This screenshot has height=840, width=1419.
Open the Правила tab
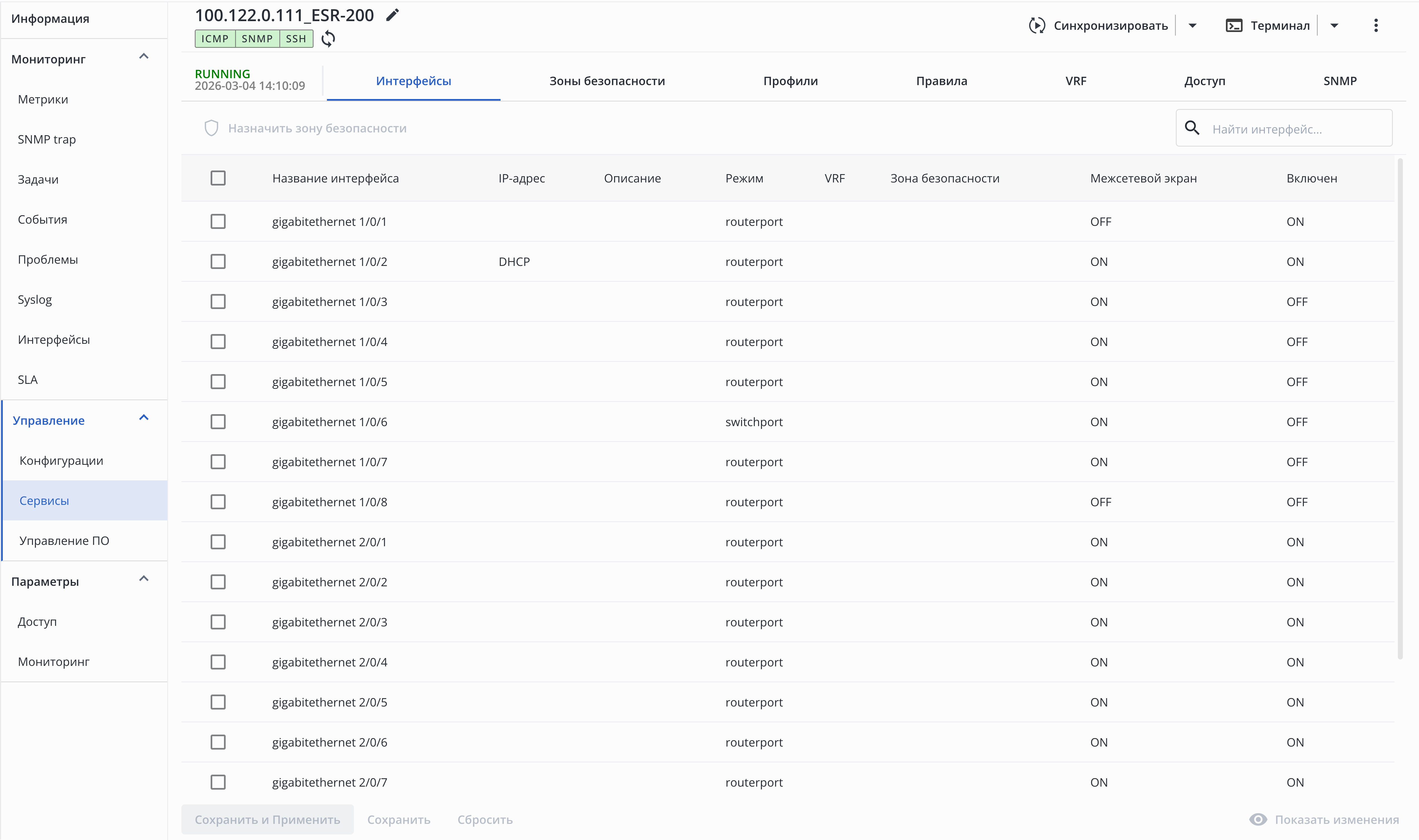(942, 81)
